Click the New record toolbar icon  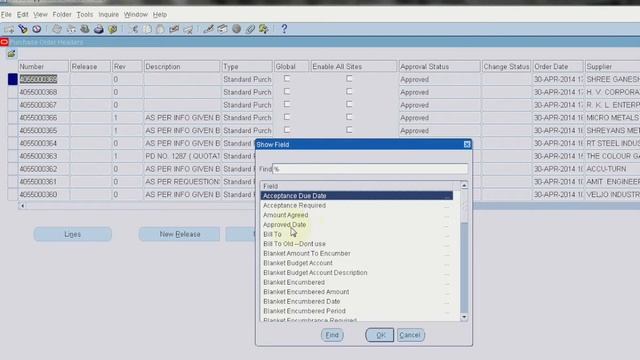click(x=9, y=29)
